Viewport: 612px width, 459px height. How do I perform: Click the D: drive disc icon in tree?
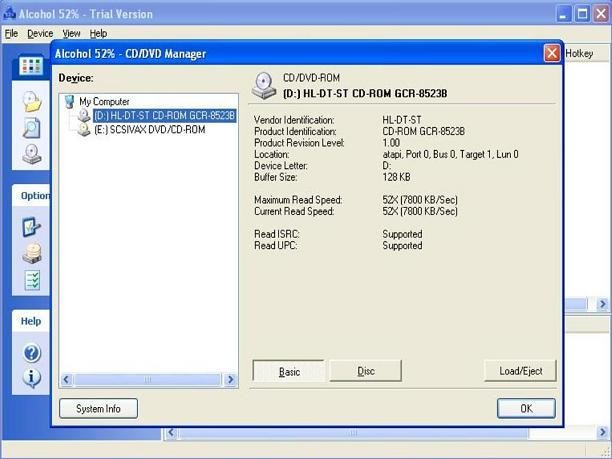[x=84, y=116]
